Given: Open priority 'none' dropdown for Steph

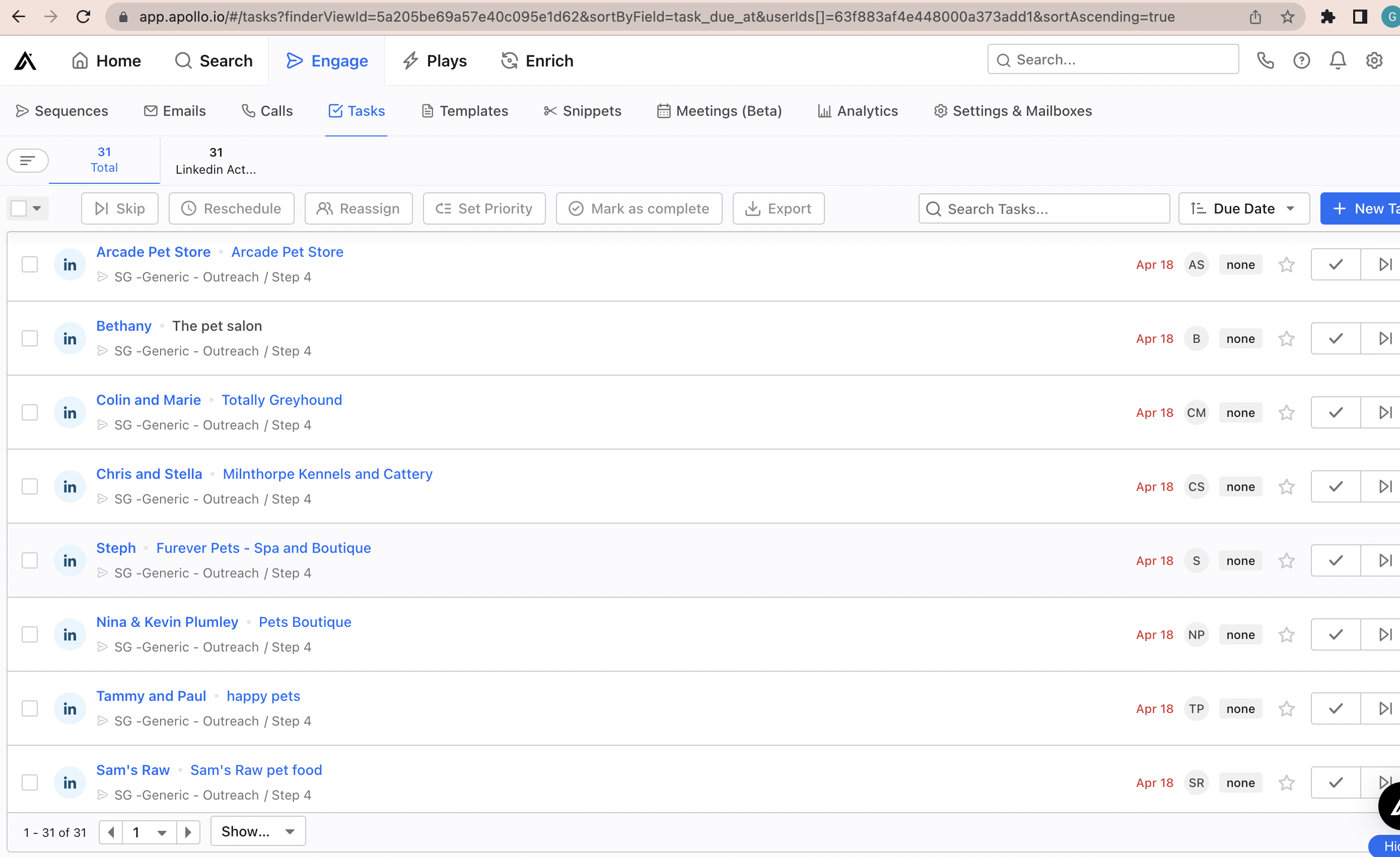Looking at the screenshot, I should (1240, 560).
